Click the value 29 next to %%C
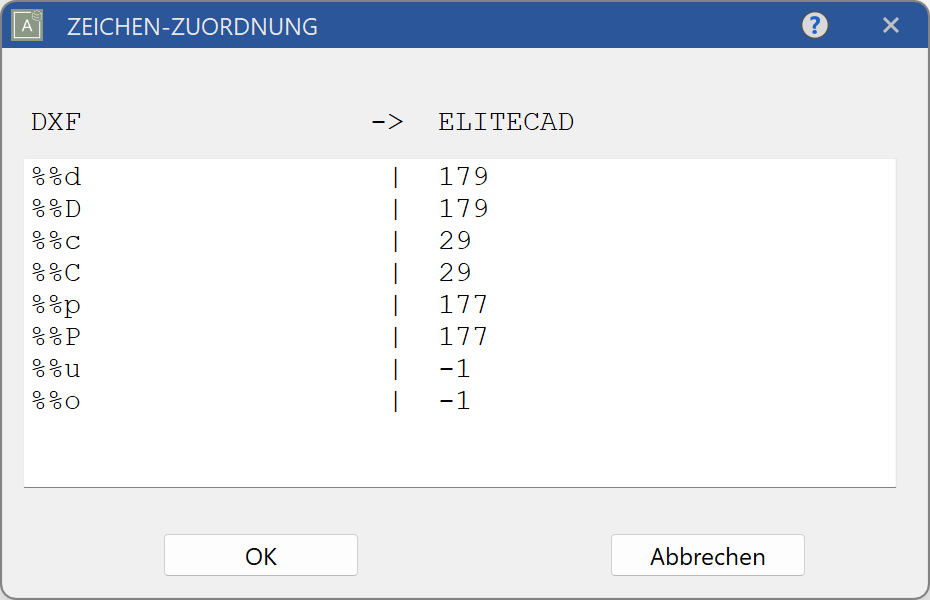 (455, 272)
